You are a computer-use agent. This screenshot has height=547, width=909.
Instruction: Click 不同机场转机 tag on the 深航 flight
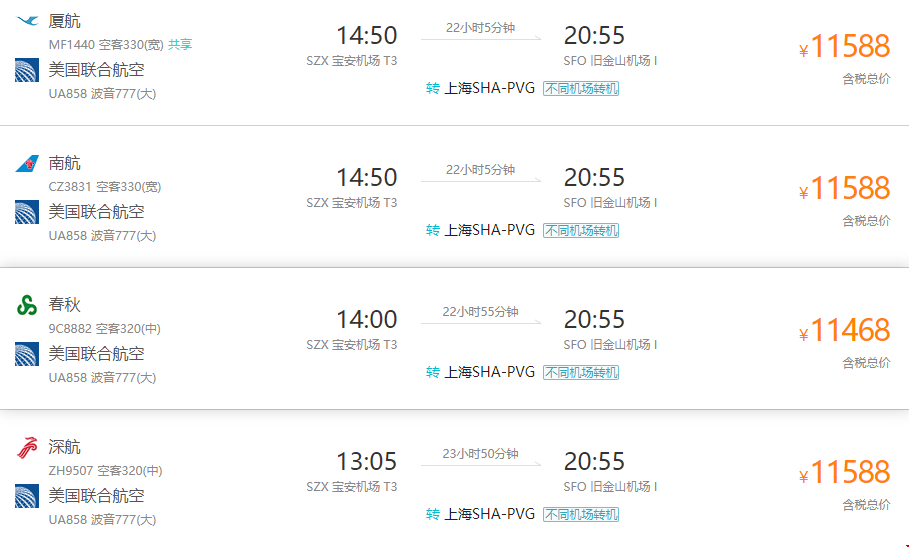[581, 515]
